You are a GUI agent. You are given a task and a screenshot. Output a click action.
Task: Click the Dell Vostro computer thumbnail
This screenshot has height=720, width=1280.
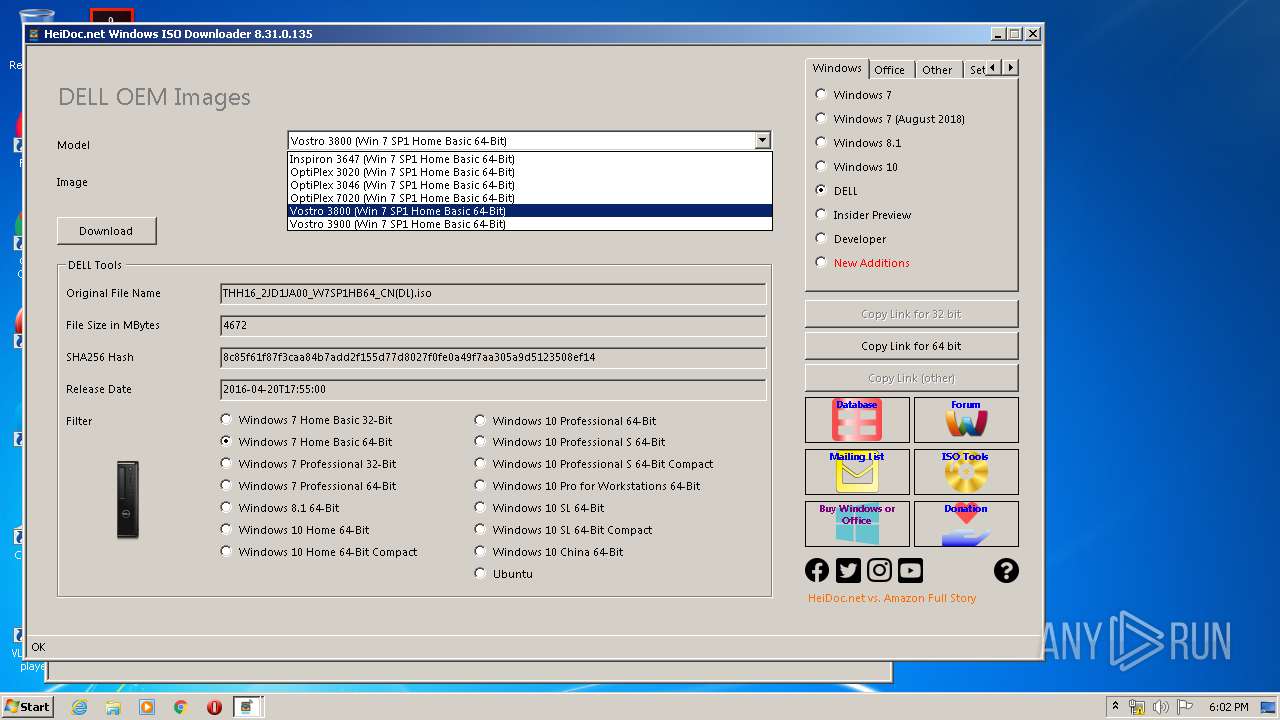(128, 500)
